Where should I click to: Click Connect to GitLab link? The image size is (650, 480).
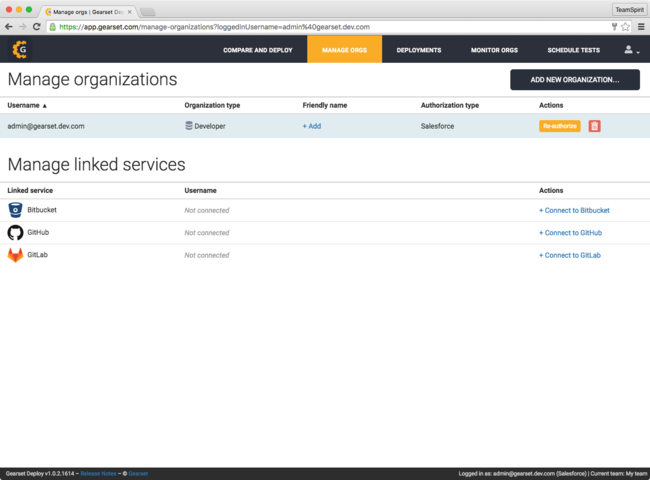point(570,255)
